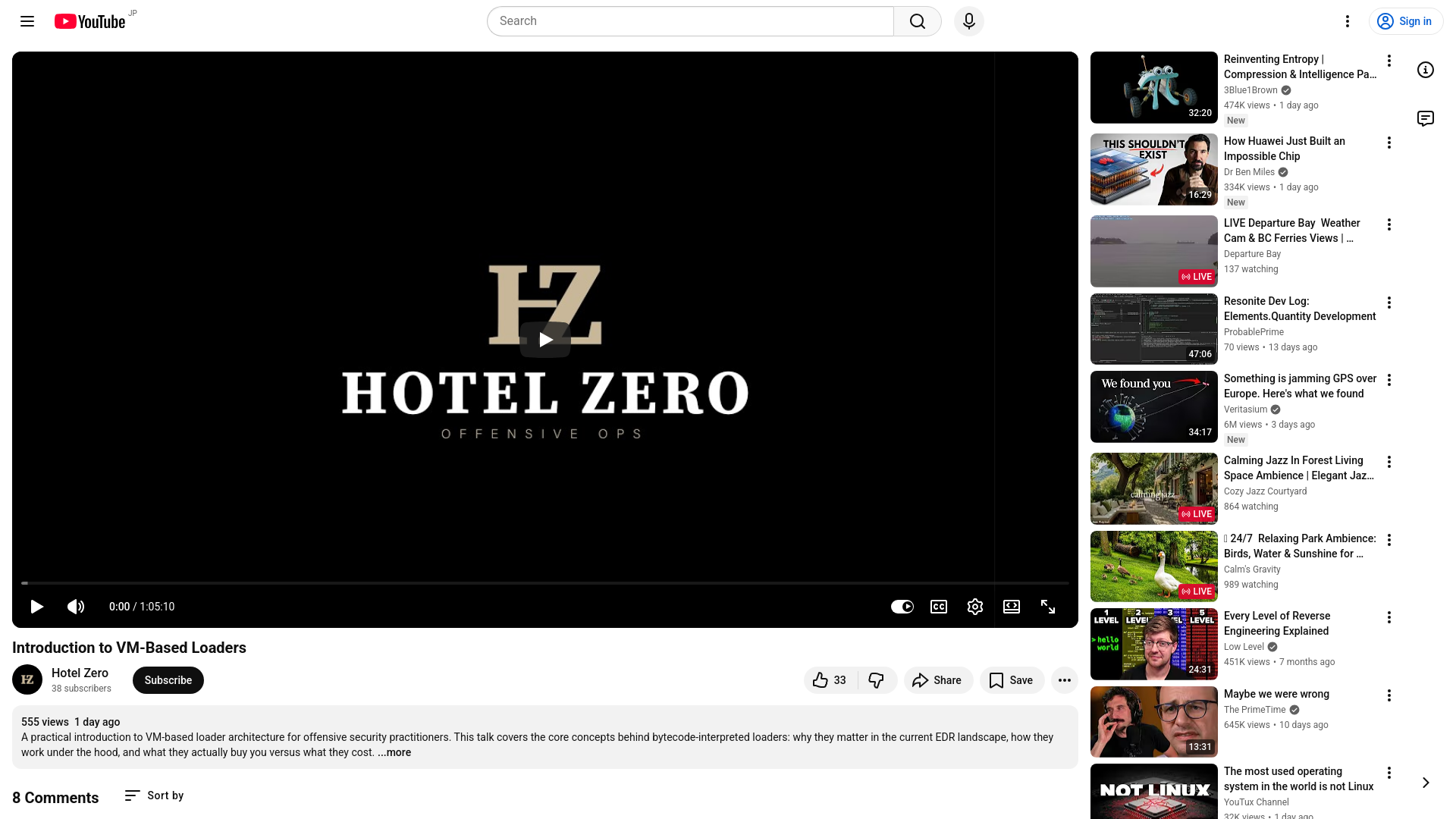Screen dimensions: 1456x819
Task: Like the video with thumbs up
Action: [830, 680]
